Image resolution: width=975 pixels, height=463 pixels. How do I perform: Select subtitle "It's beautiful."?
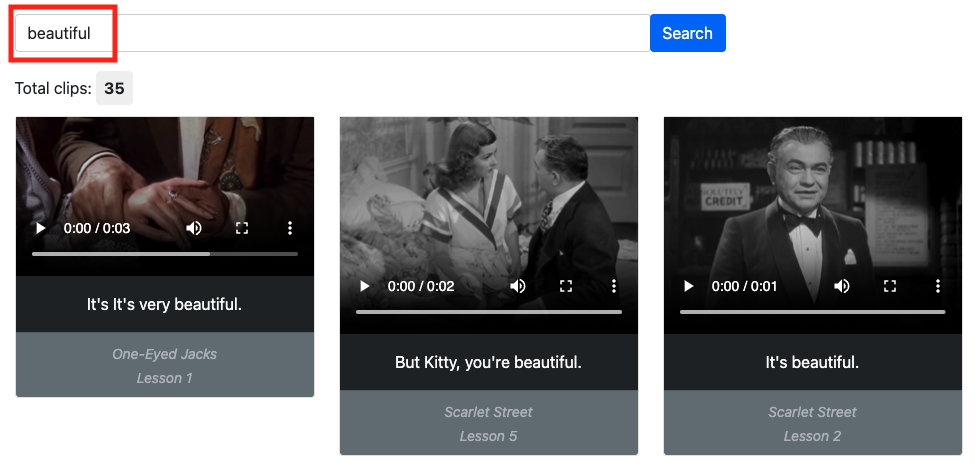point(812,362)
